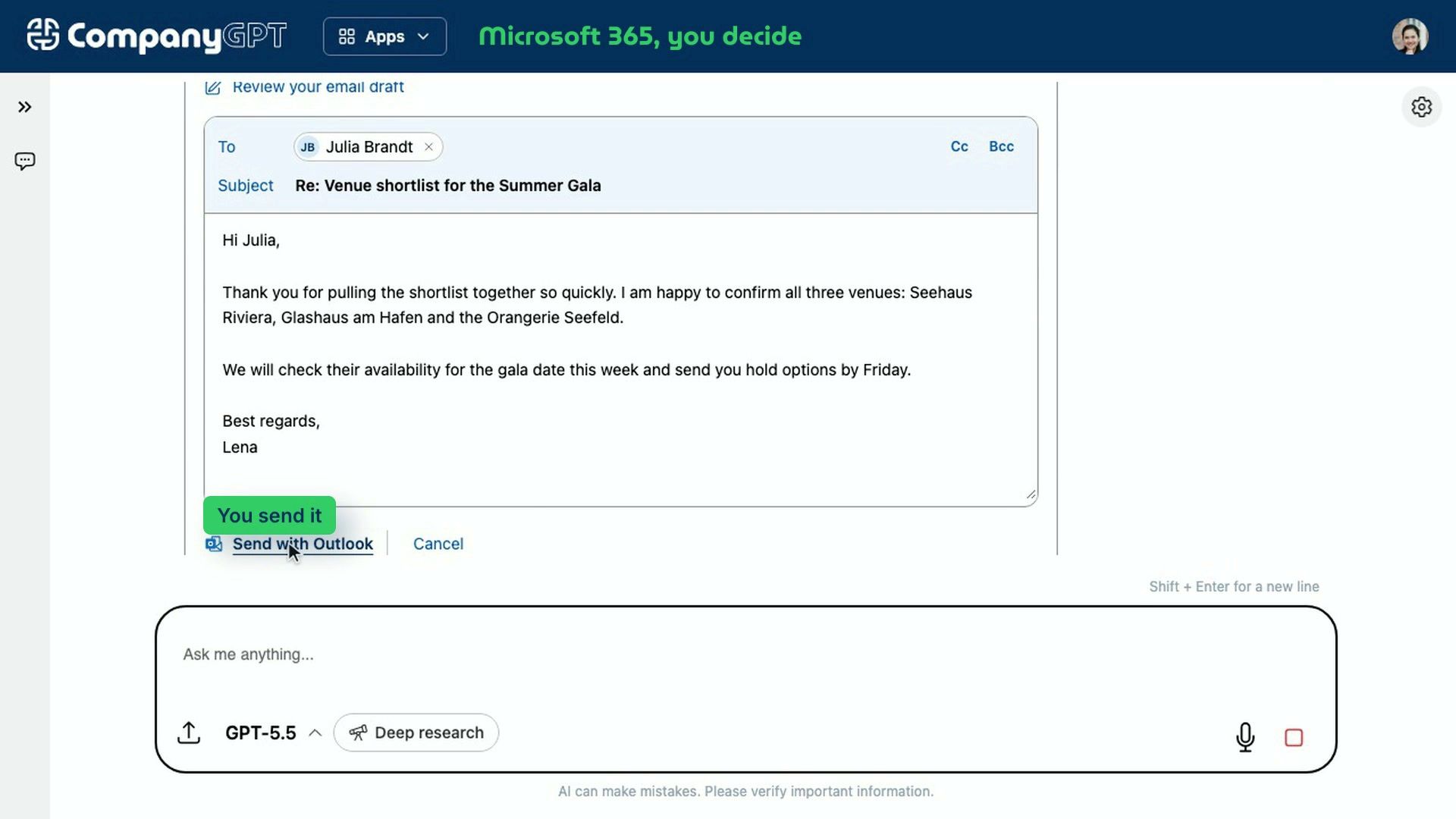This screenshot has width=1456, height=819.
Task: Stop generation with the red square
Action: pyautogui.click(x=1294, y=738)
